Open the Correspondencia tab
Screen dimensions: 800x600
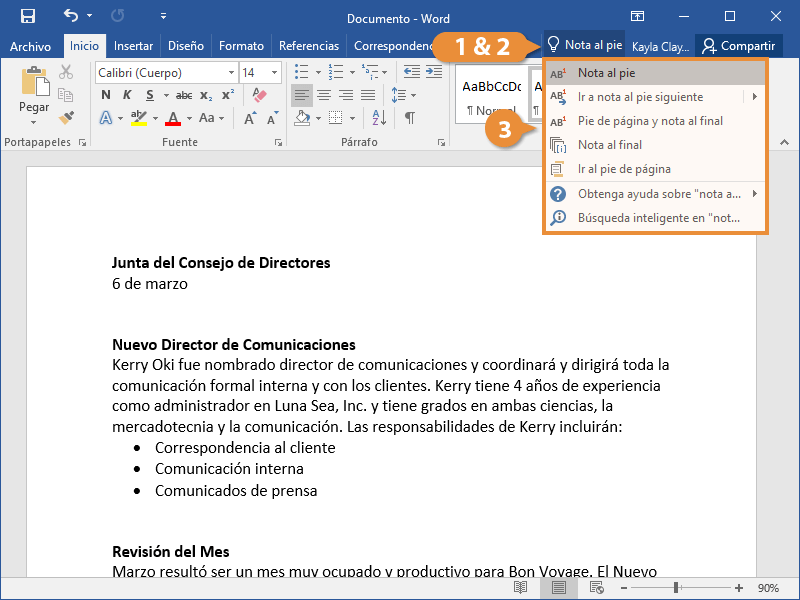pos(393,46)
